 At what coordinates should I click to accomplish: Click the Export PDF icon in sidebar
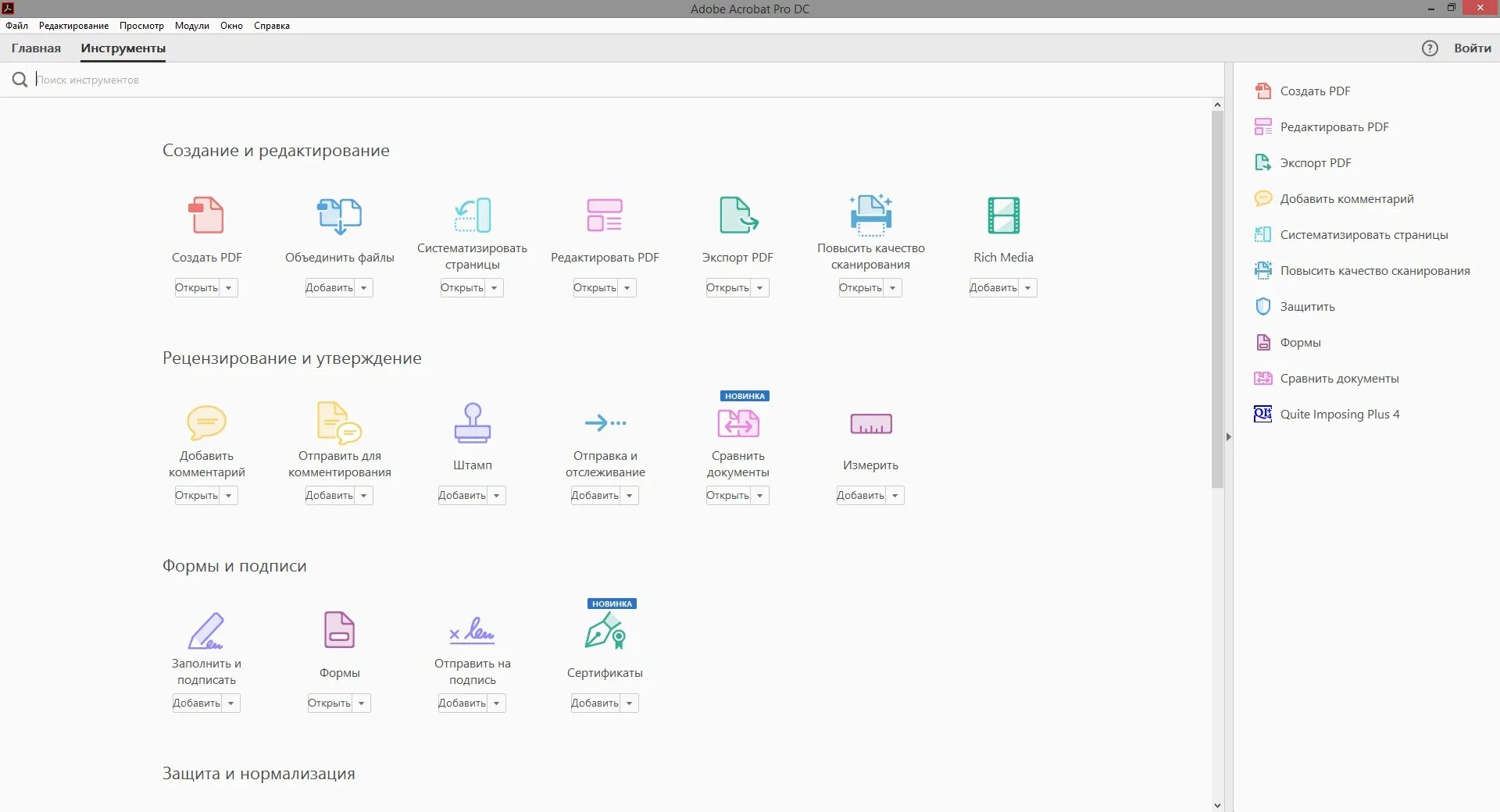[x=1262, y=162]
